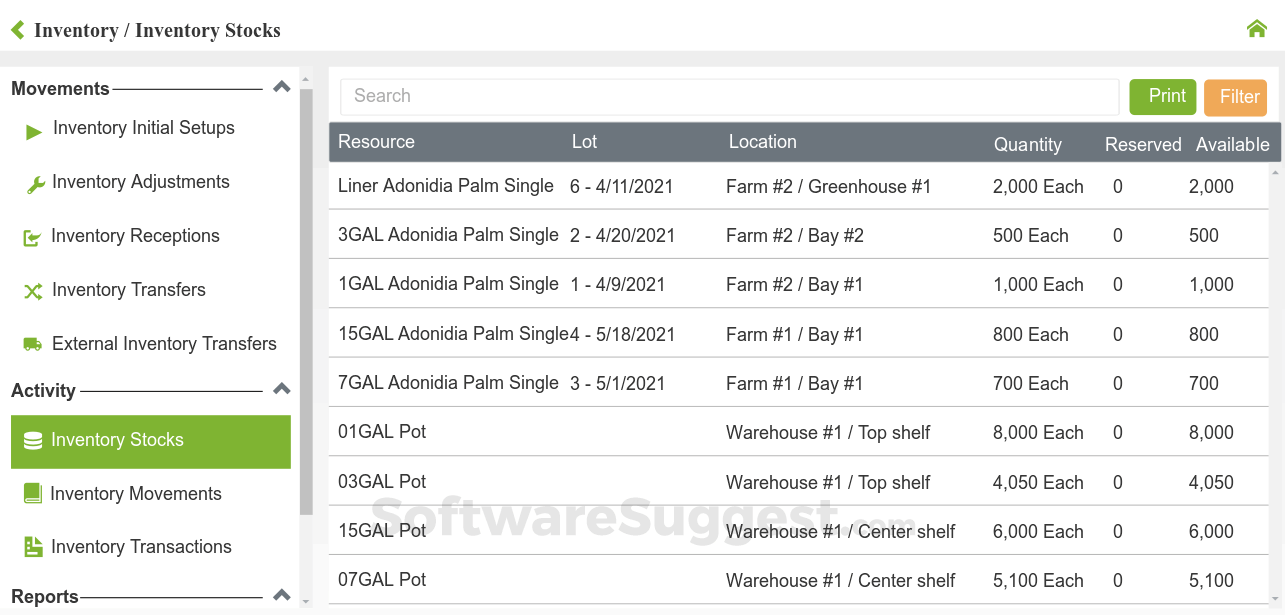1285x615 pixels.
Task: Open Inventory Movements from sidebar
Action: click(136, 494)
